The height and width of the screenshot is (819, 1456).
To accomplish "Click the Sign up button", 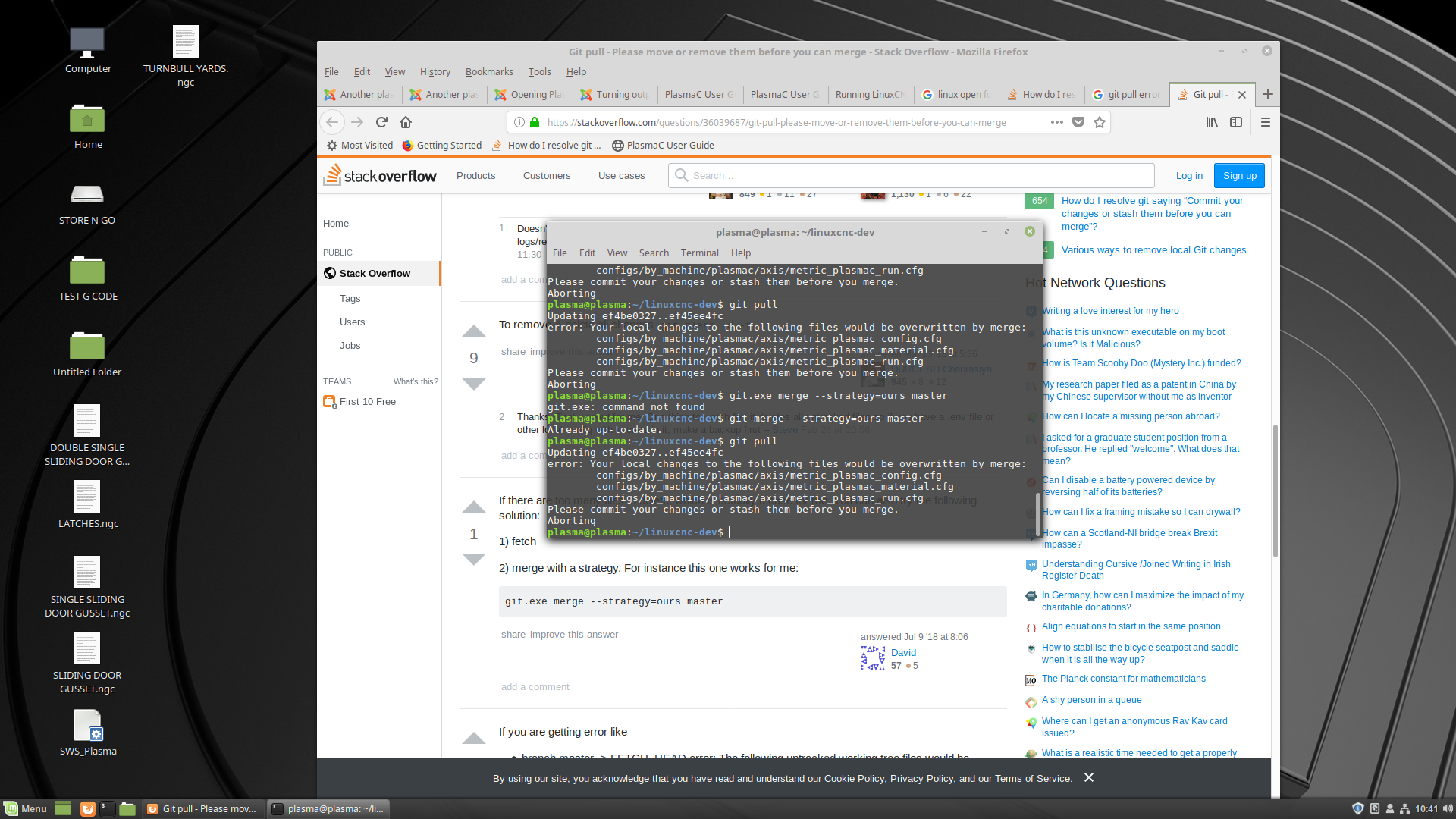I will (x=1239, y=175).
